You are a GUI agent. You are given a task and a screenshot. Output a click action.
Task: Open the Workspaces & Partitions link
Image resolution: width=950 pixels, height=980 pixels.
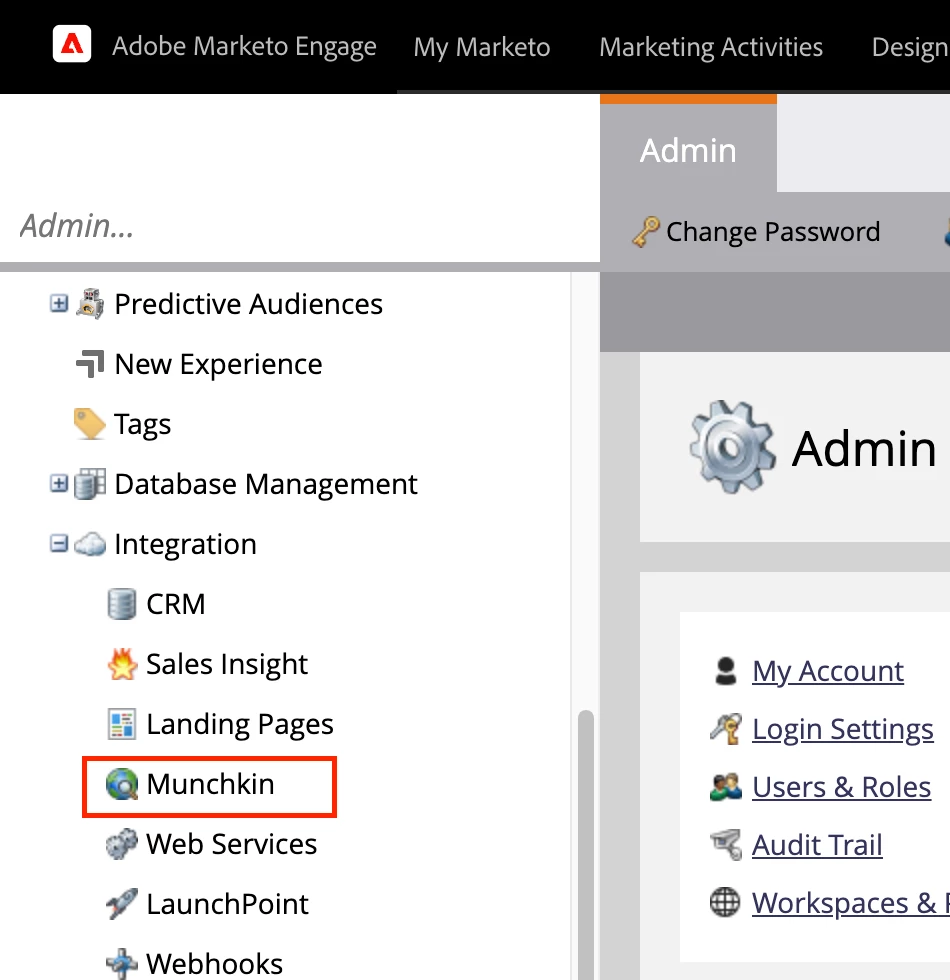coord(851,904)
